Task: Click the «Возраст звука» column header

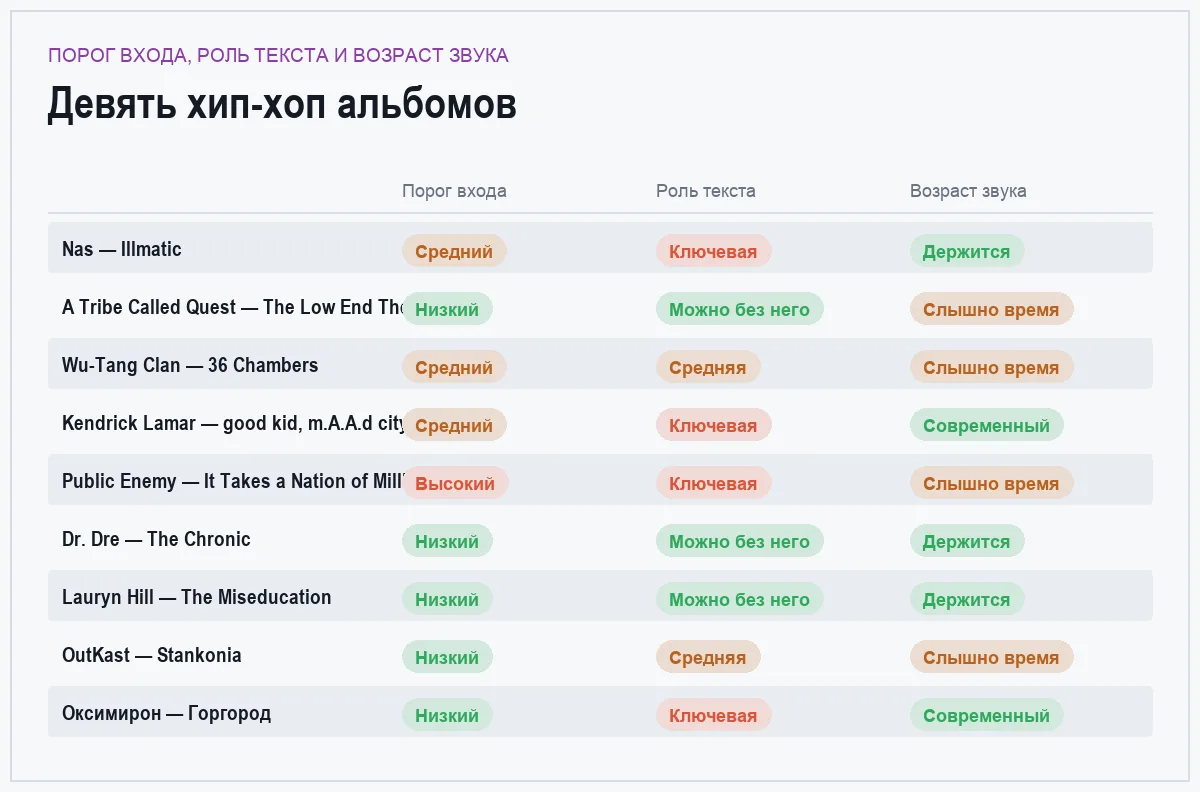Action: coord(968,191)
